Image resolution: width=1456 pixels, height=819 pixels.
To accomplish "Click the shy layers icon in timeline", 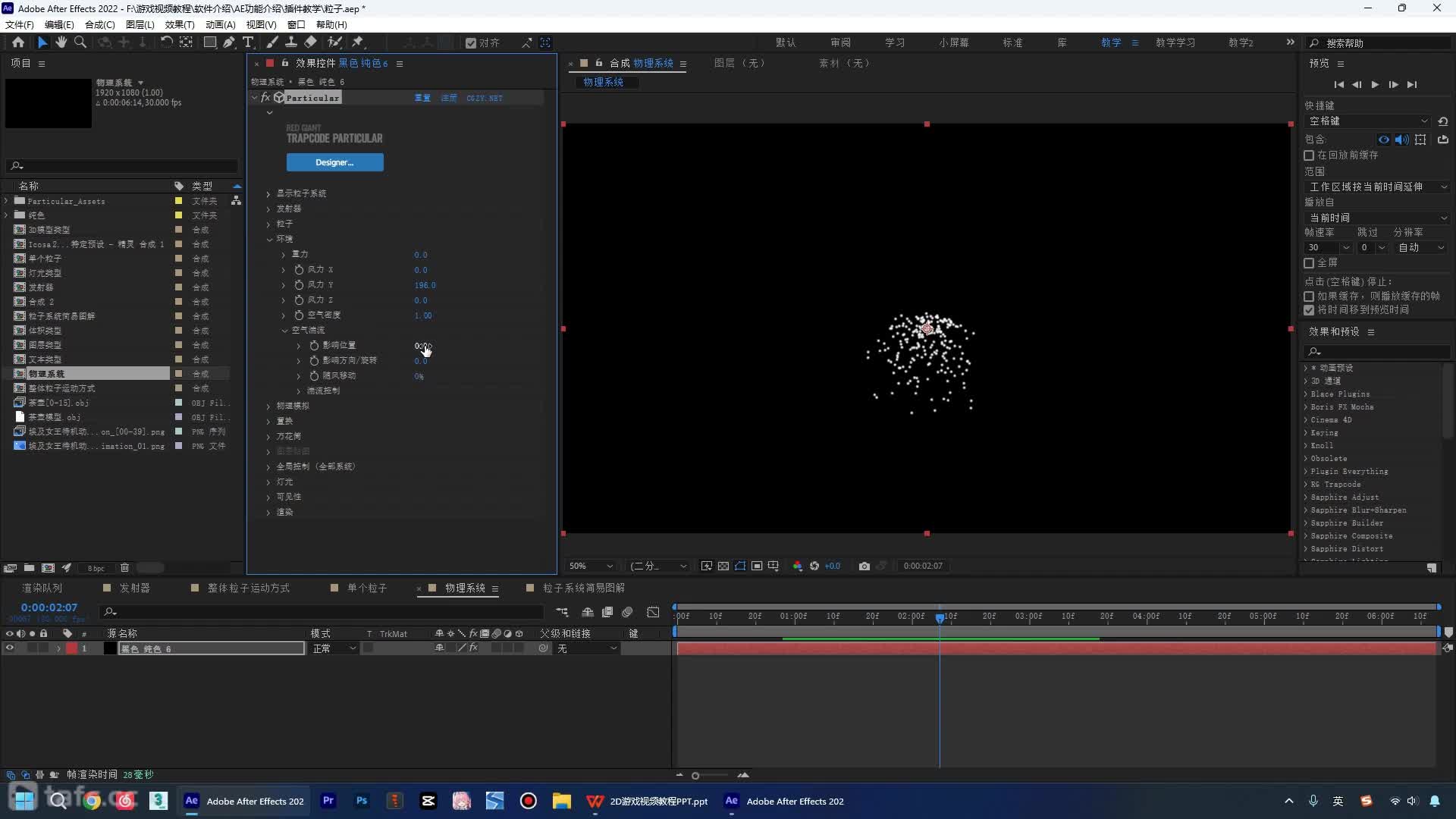I will [588, 612].
